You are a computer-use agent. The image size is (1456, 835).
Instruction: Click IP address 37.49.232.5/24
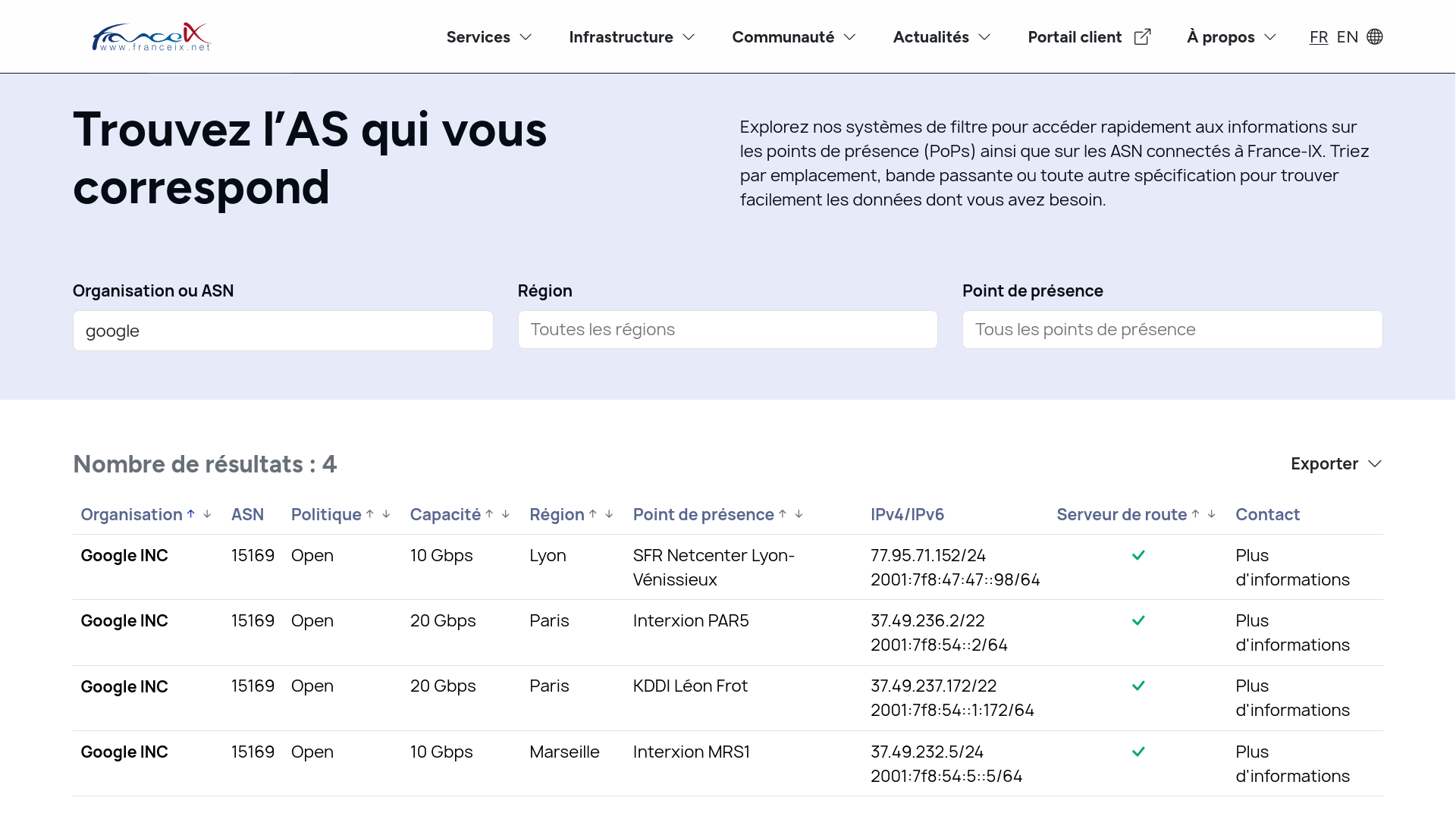(x=927, y=752)
